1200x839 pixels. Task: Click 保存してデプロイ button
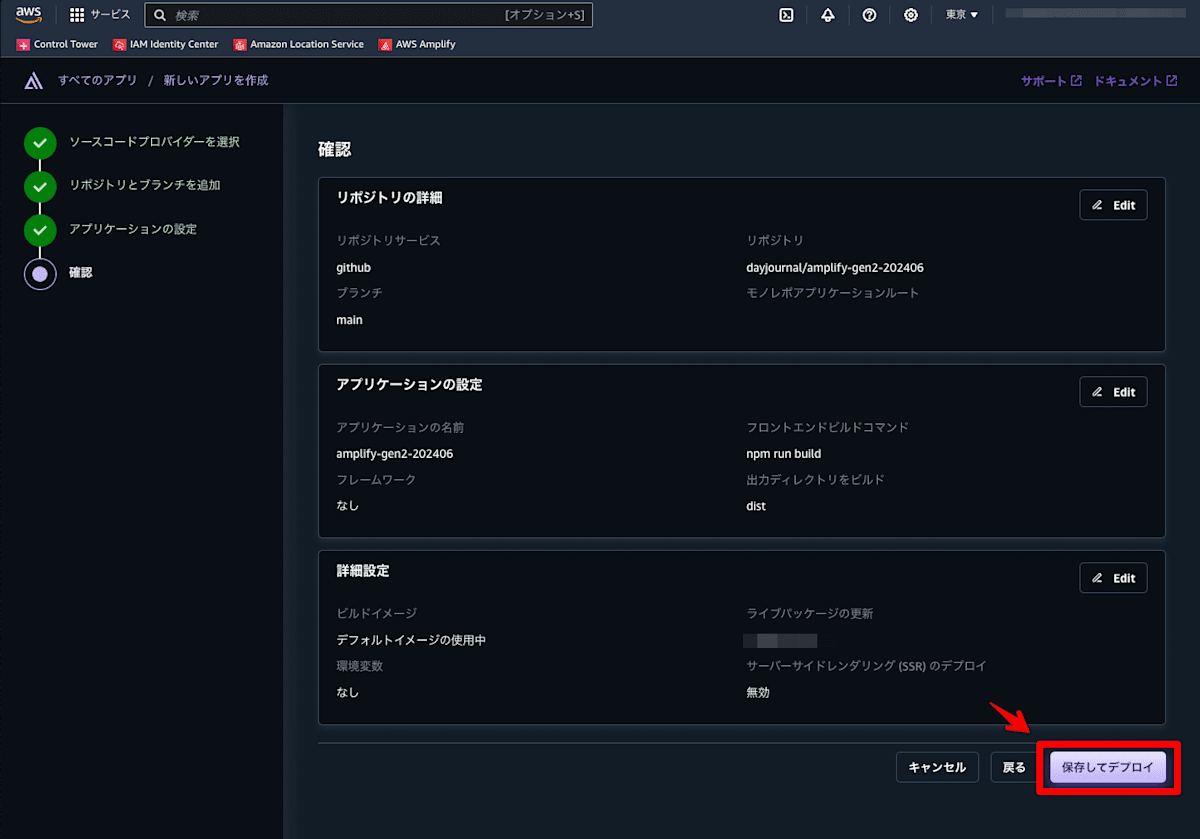tap(1108, 767)
